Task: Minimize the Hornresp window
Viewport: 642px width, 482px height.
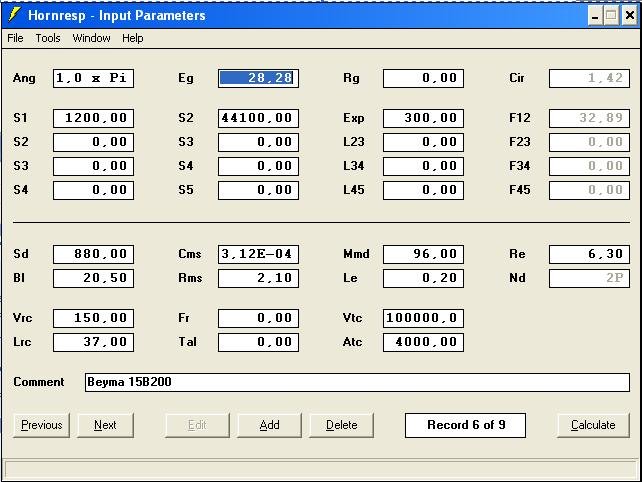Action: pos(595,16)
